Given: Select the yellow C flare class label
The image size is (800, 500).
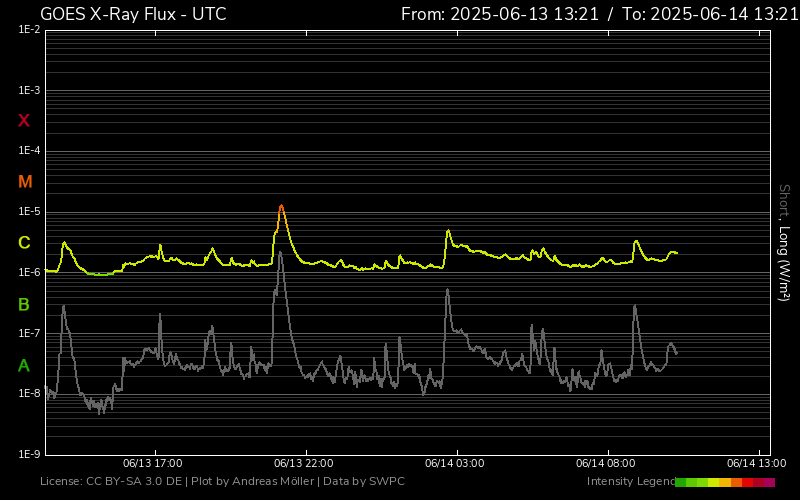Looking at the screenshot, I should tap(24, 243).
